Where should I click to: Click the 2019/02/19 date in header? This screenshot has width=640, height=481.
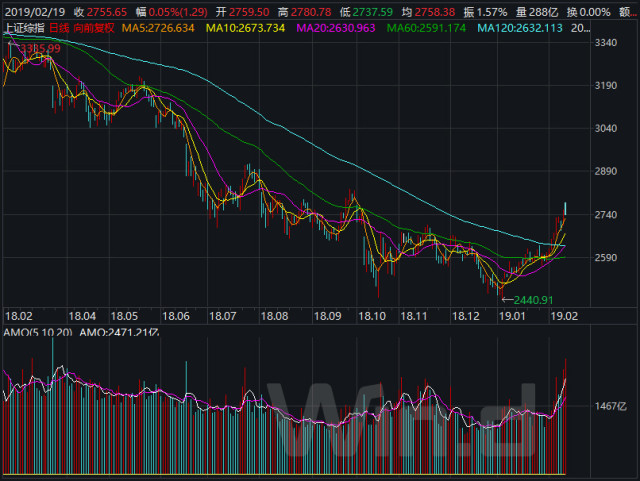tap(32, 10)
